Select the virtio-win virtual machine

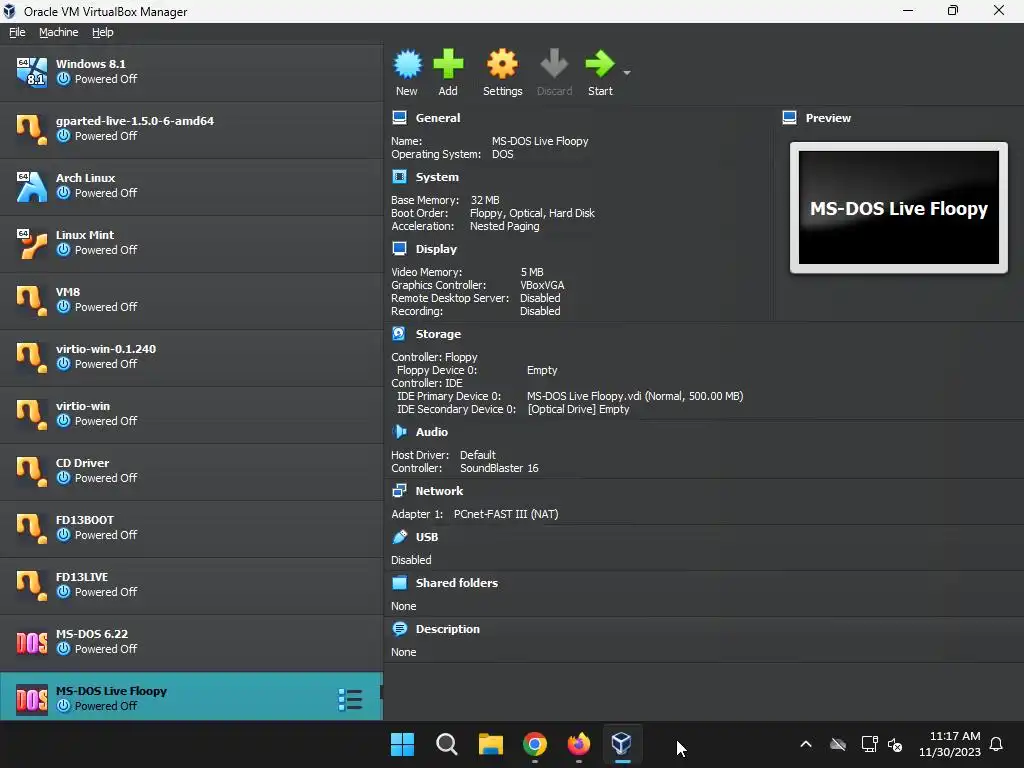pyautogui.click(x=191, y=414)
